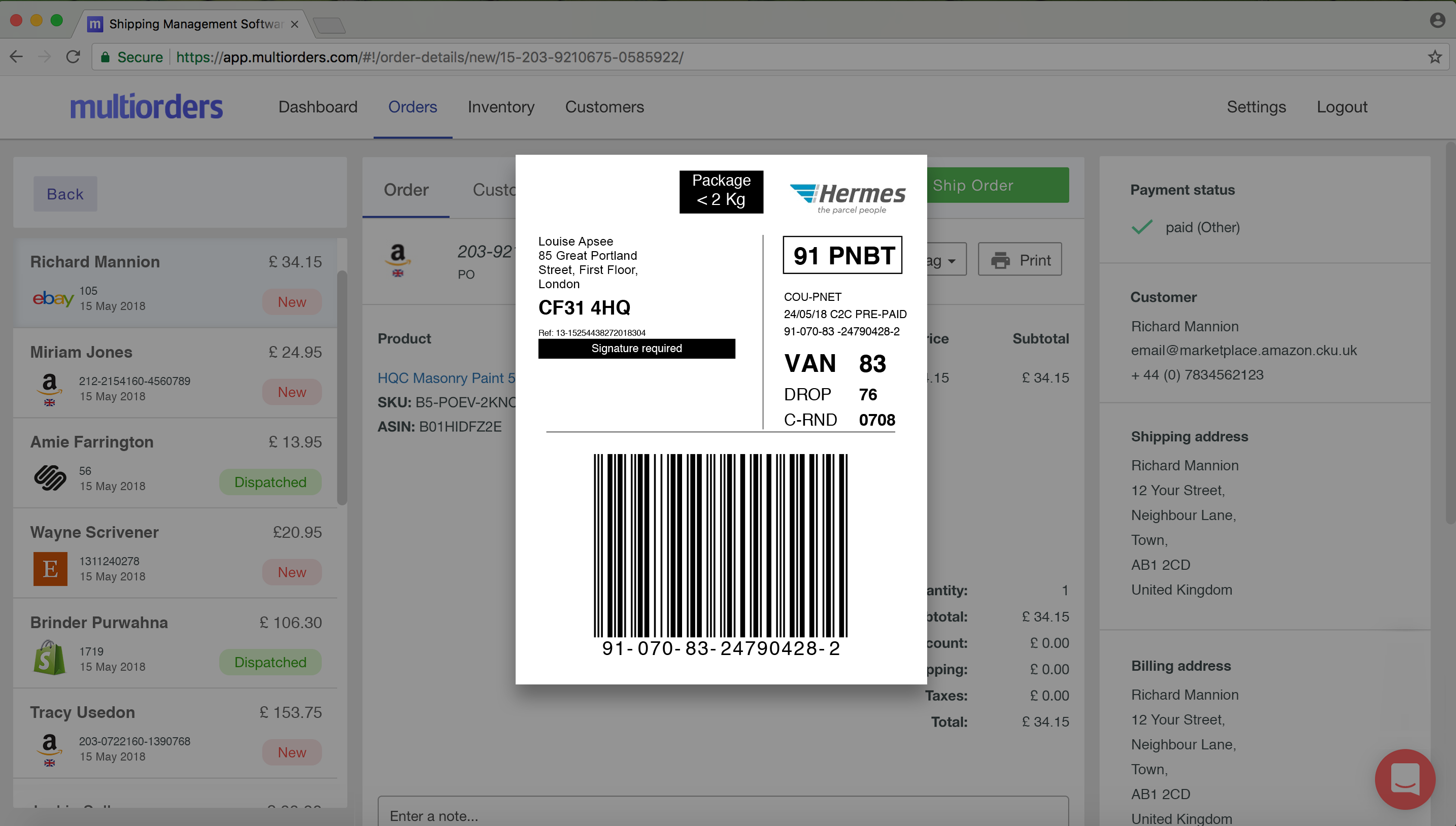This screenshot has width=1456, height=826.
Task: Reload the page using the browser refresh icon
Action: pos(73,57)
